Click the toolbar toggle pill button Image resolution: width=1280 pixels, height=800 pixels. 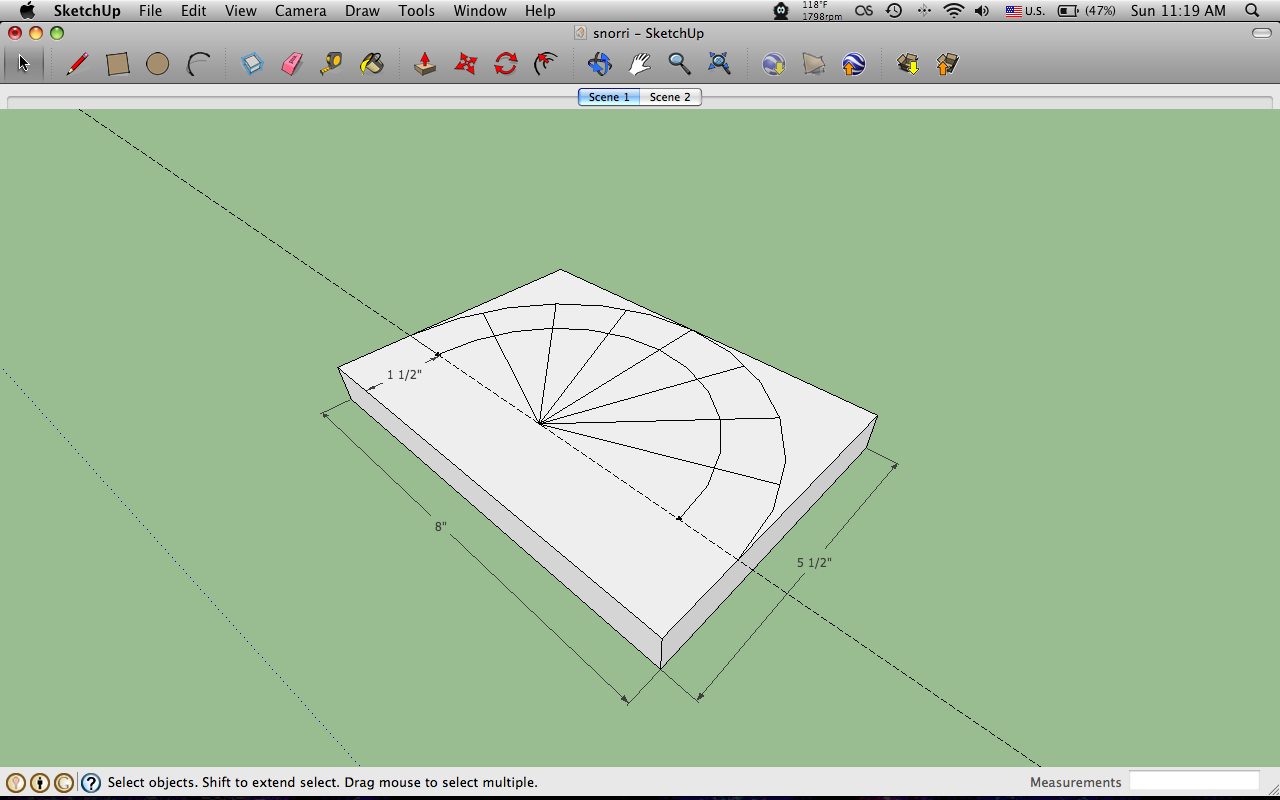coord(1262,33)
